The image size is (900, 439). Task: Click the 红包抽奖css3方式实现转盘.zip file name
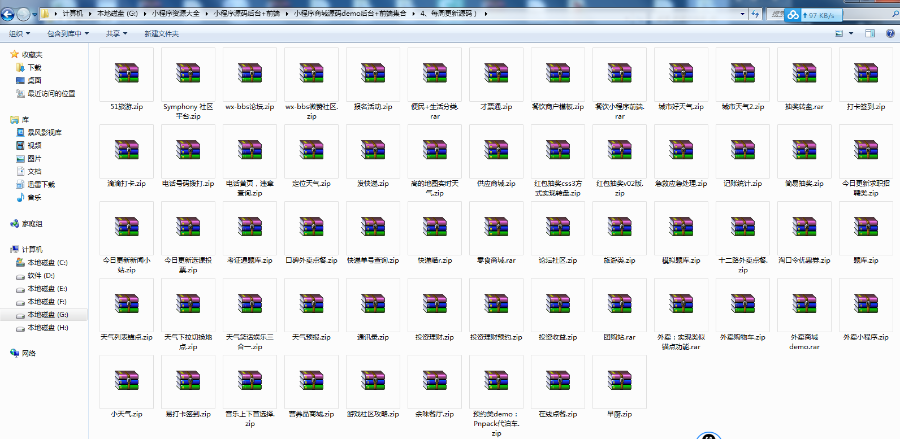coord(558,188)
